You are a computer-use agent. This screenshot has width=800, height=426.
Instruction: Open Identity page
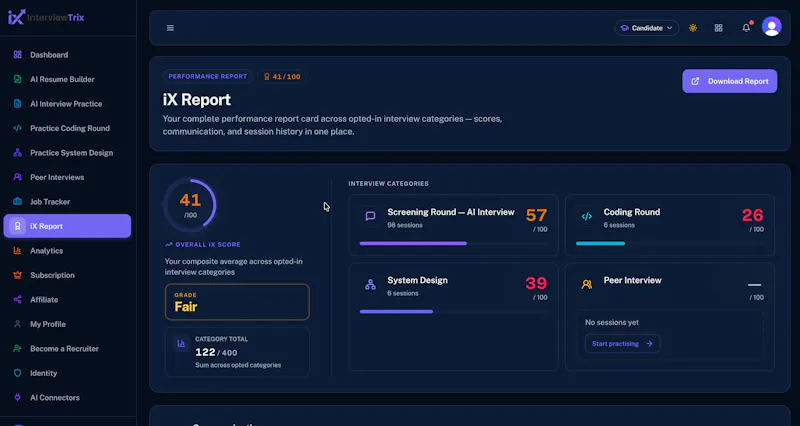[x=67, y=373]
